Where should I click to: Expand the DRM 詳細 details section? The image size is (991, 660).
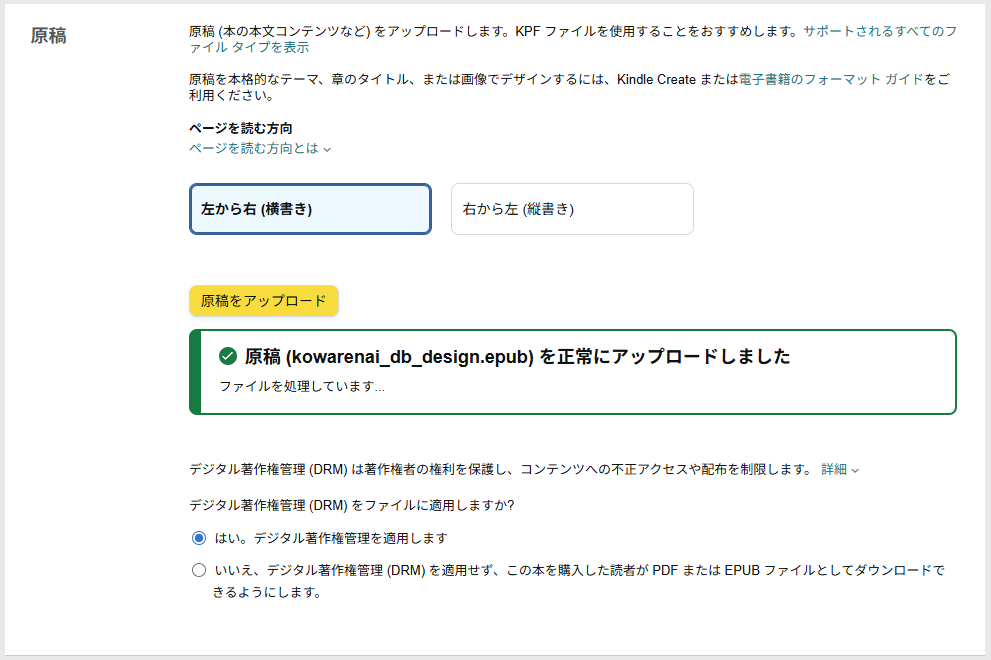tap(834, 469)
